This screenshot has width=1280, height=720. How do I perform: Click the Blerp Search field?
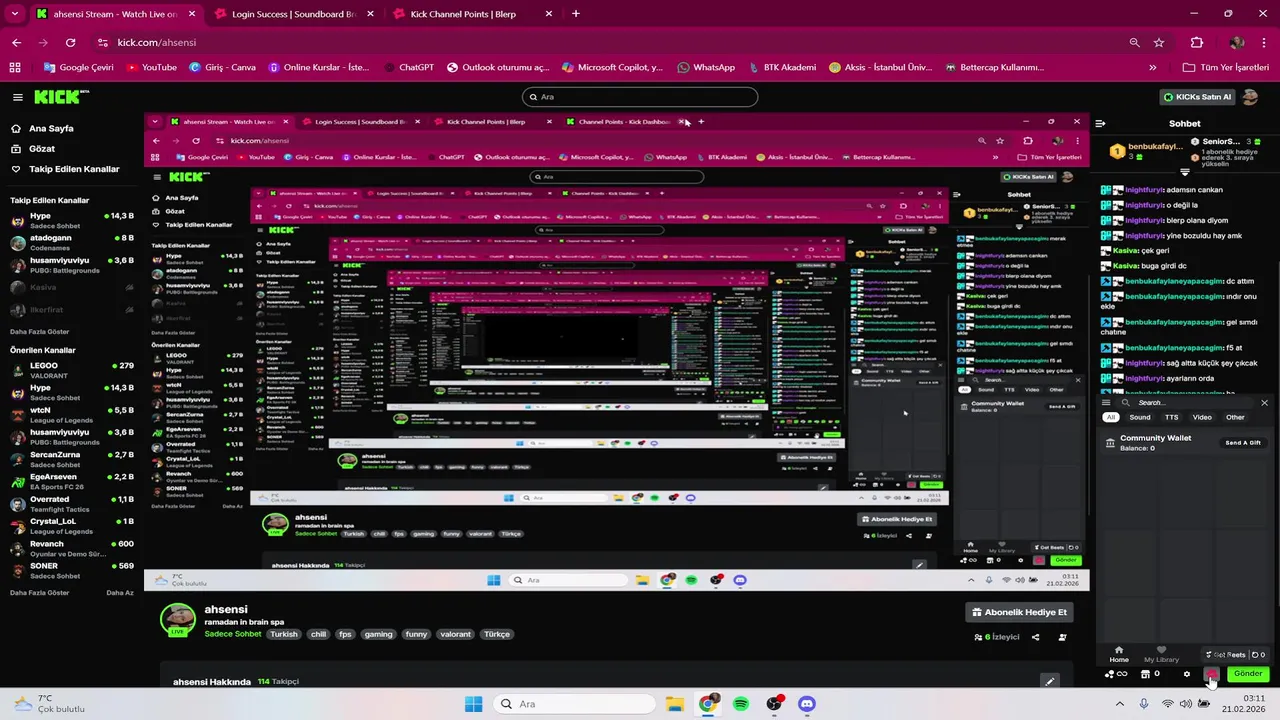(x=1185, y=403)
